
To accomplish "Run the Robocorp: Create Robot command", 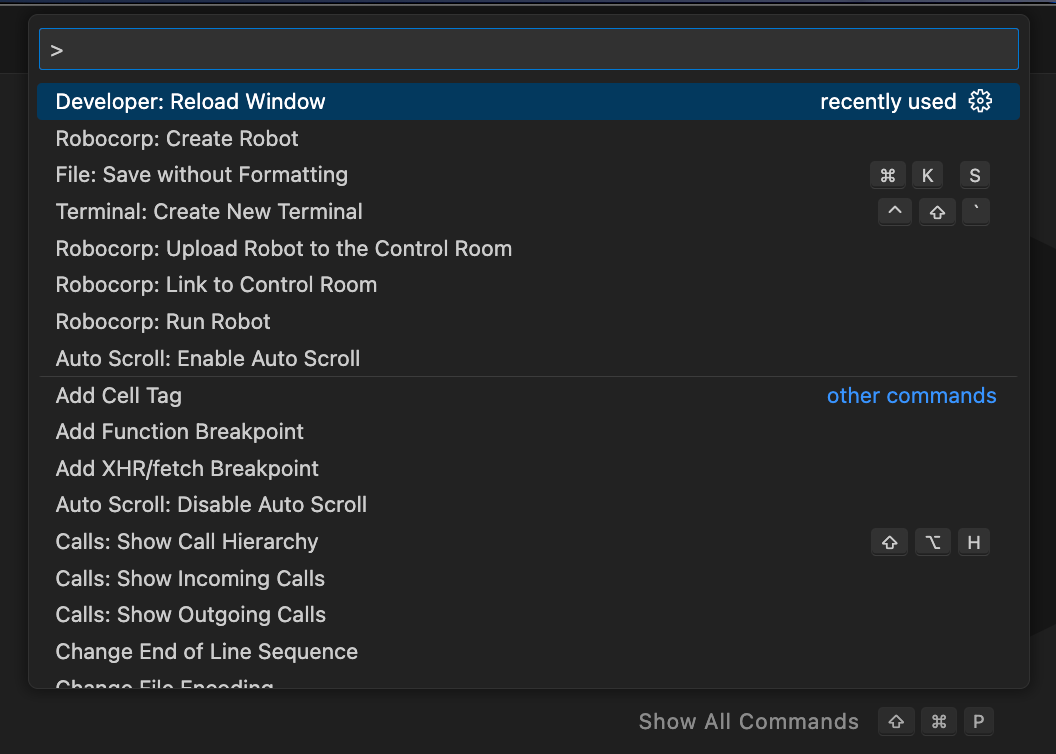I will tap(529, 139).
